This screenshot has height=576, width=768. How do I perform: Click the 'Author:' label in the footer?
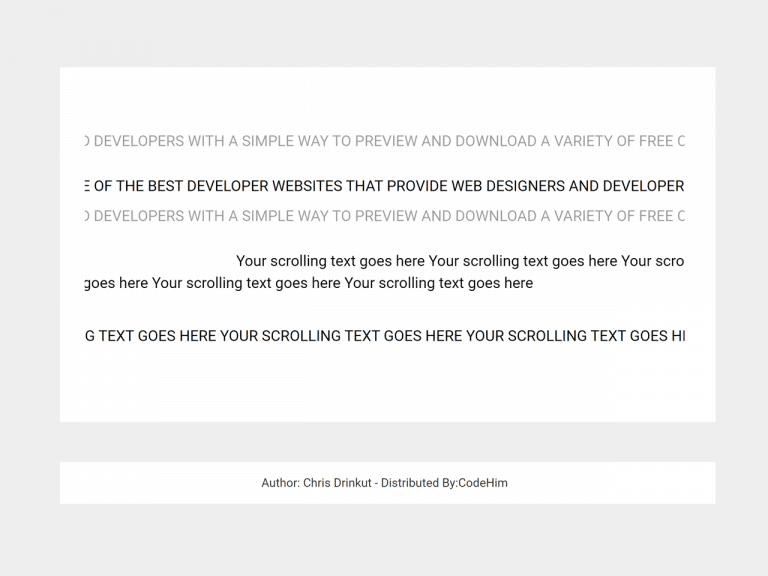point(280,483)
